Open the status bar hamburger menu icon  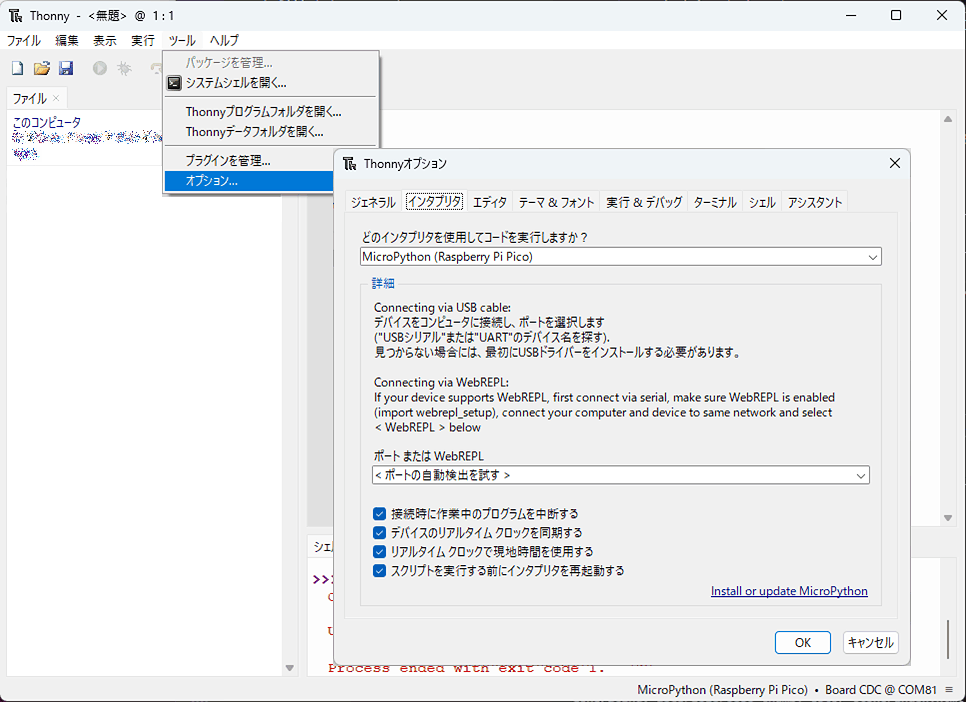[x=949, y=690]
